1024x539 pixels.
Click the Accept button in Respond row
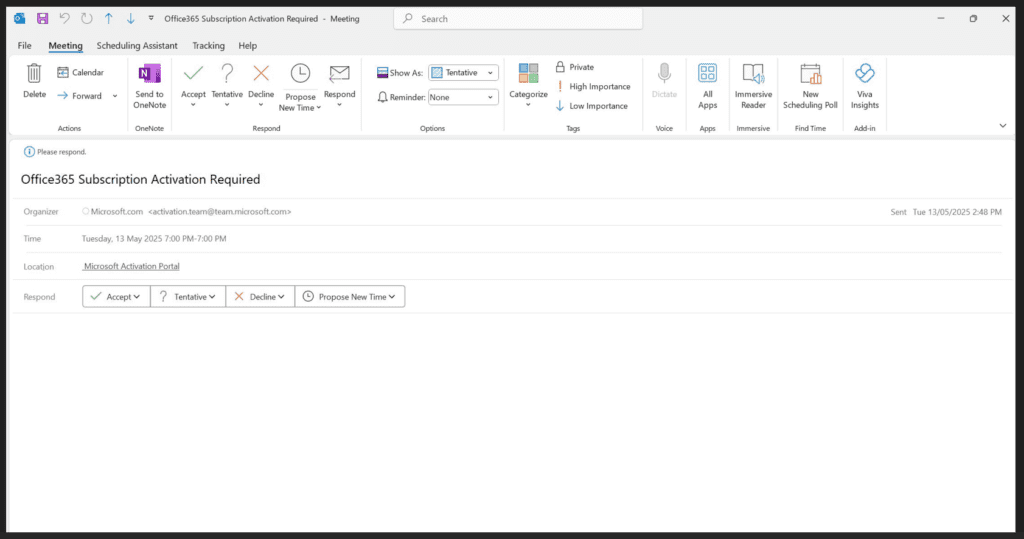coord(116,297)
